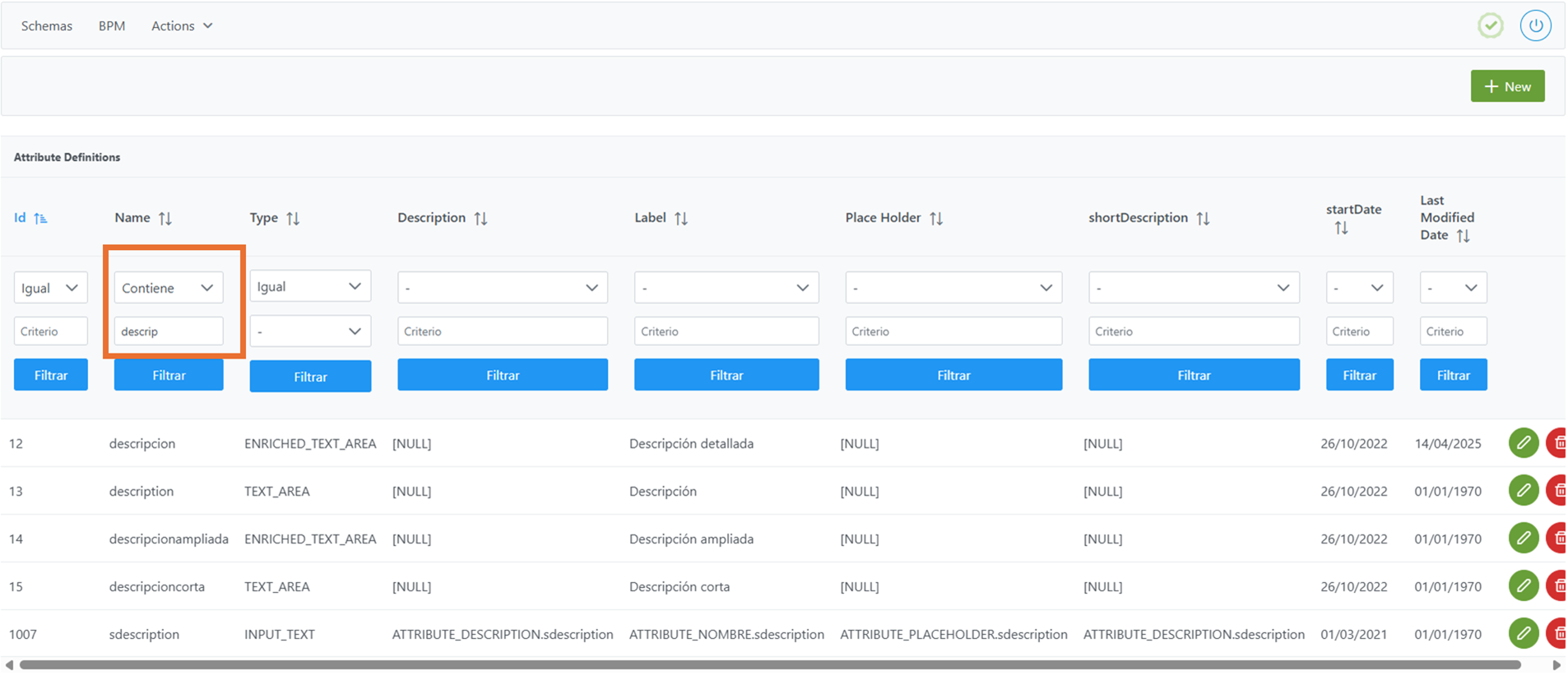The height and width of the screenshot is (680, 1568).
Task: Sort by Last Modified Date
Action: pyautogui.click(x=1463, y=236)
